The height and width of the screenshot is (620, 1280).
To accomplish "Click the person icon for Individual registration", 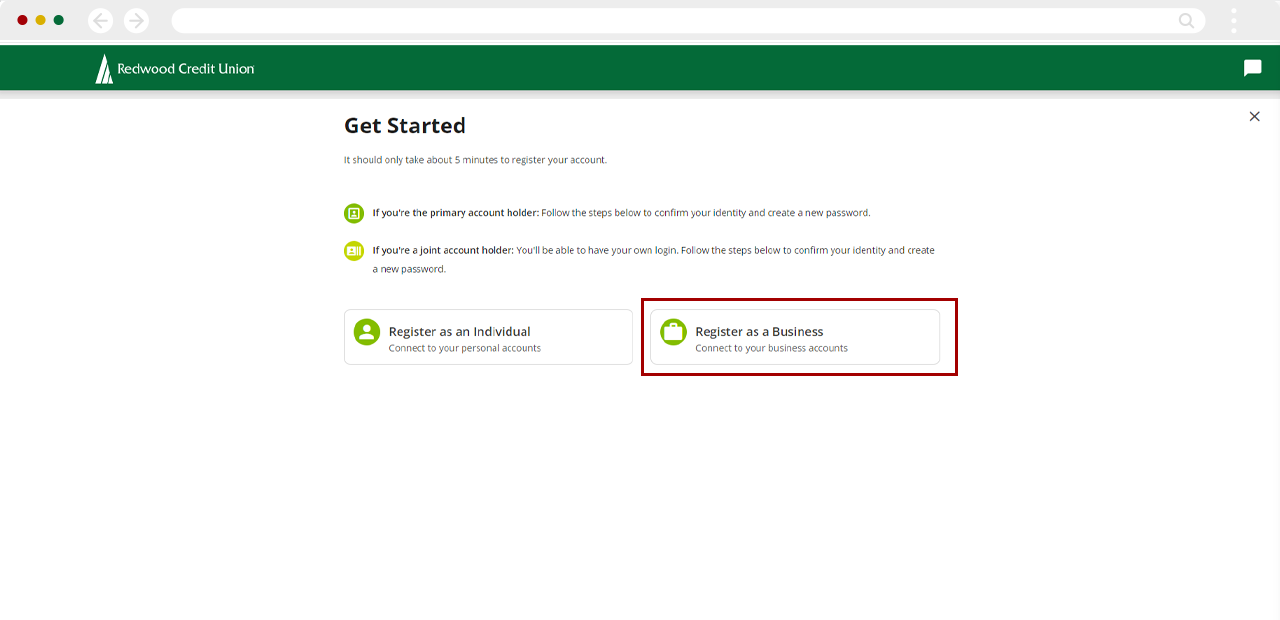I will tap(367, 332).
